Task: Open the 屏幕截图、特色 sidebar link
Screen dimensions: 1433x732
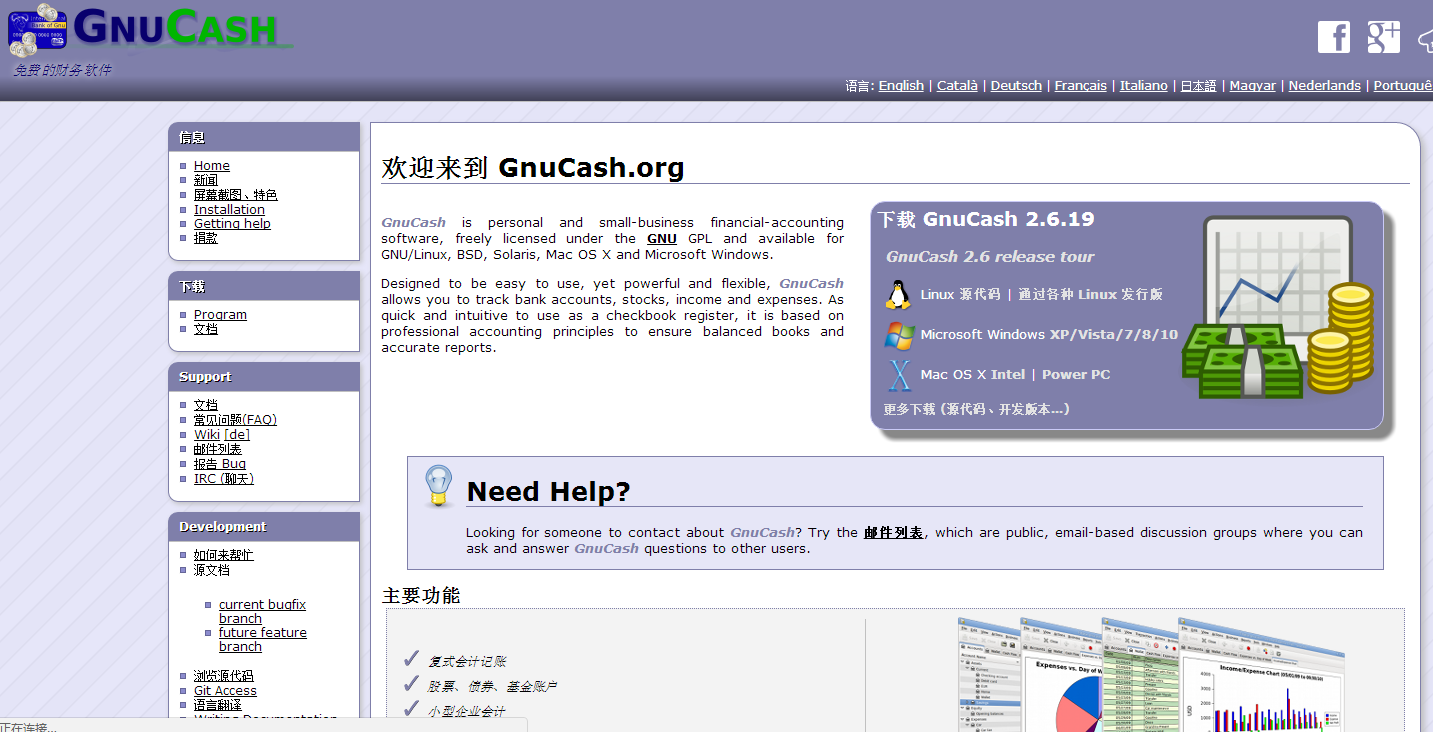Action: tap(236, 195)
